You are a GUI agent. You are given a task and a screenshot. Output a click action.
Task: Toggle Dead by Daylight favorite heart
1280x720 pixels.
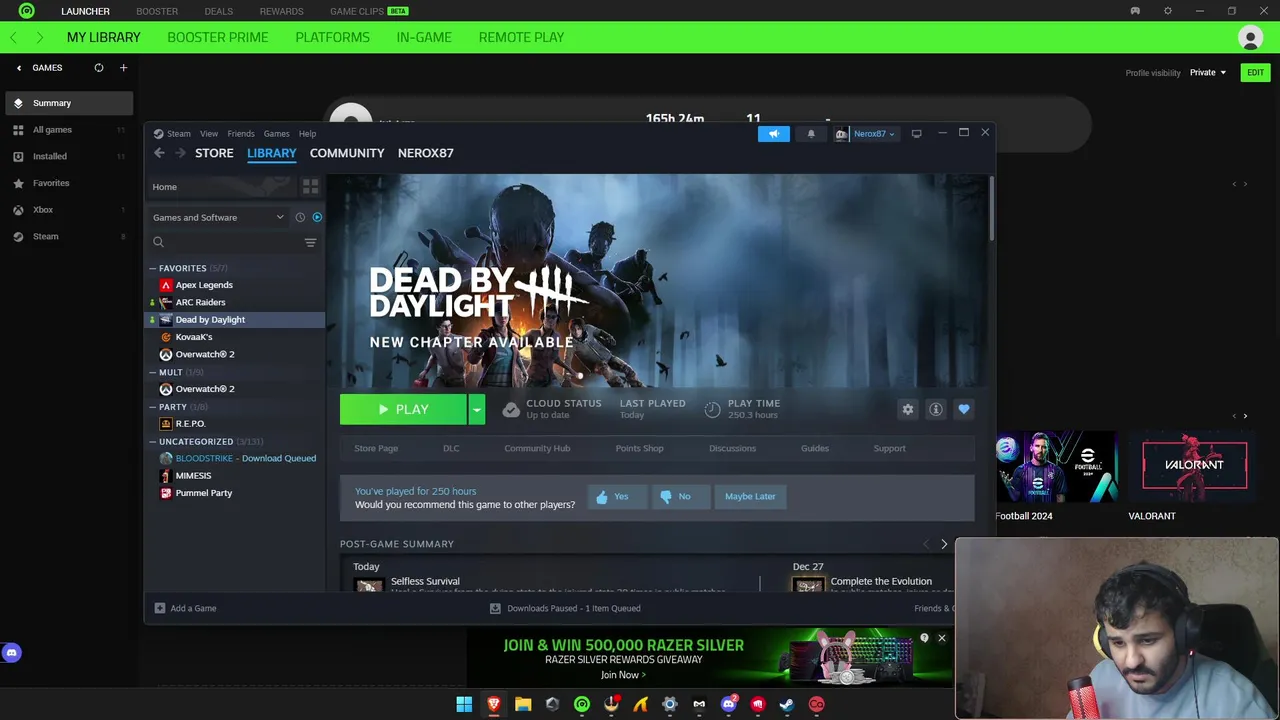[964, 409]
